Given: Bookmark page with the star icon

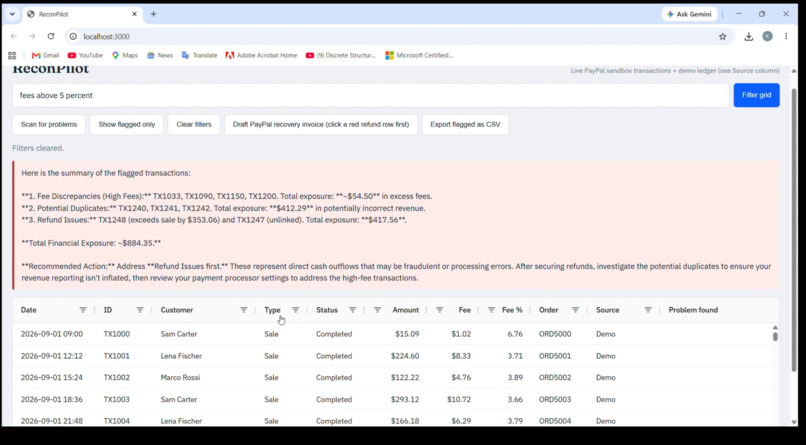Looking at the screenshot, I should [723, 36].
